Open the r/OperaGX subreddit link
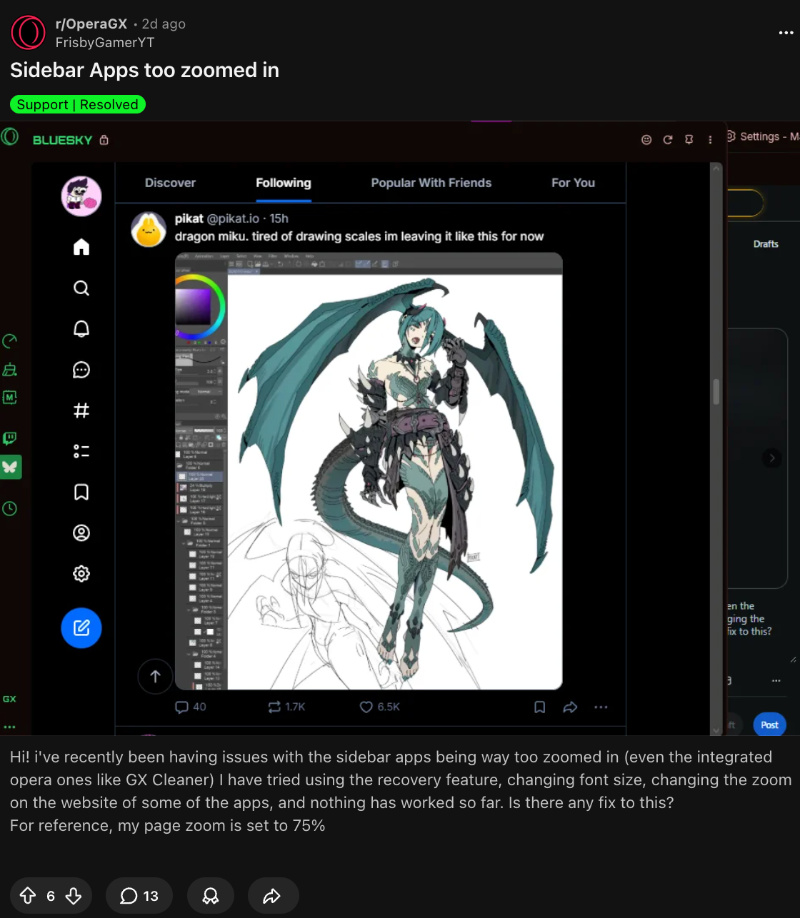Image resolution: width=800 pixels, height=918 pixels. [x=91, y=24]
